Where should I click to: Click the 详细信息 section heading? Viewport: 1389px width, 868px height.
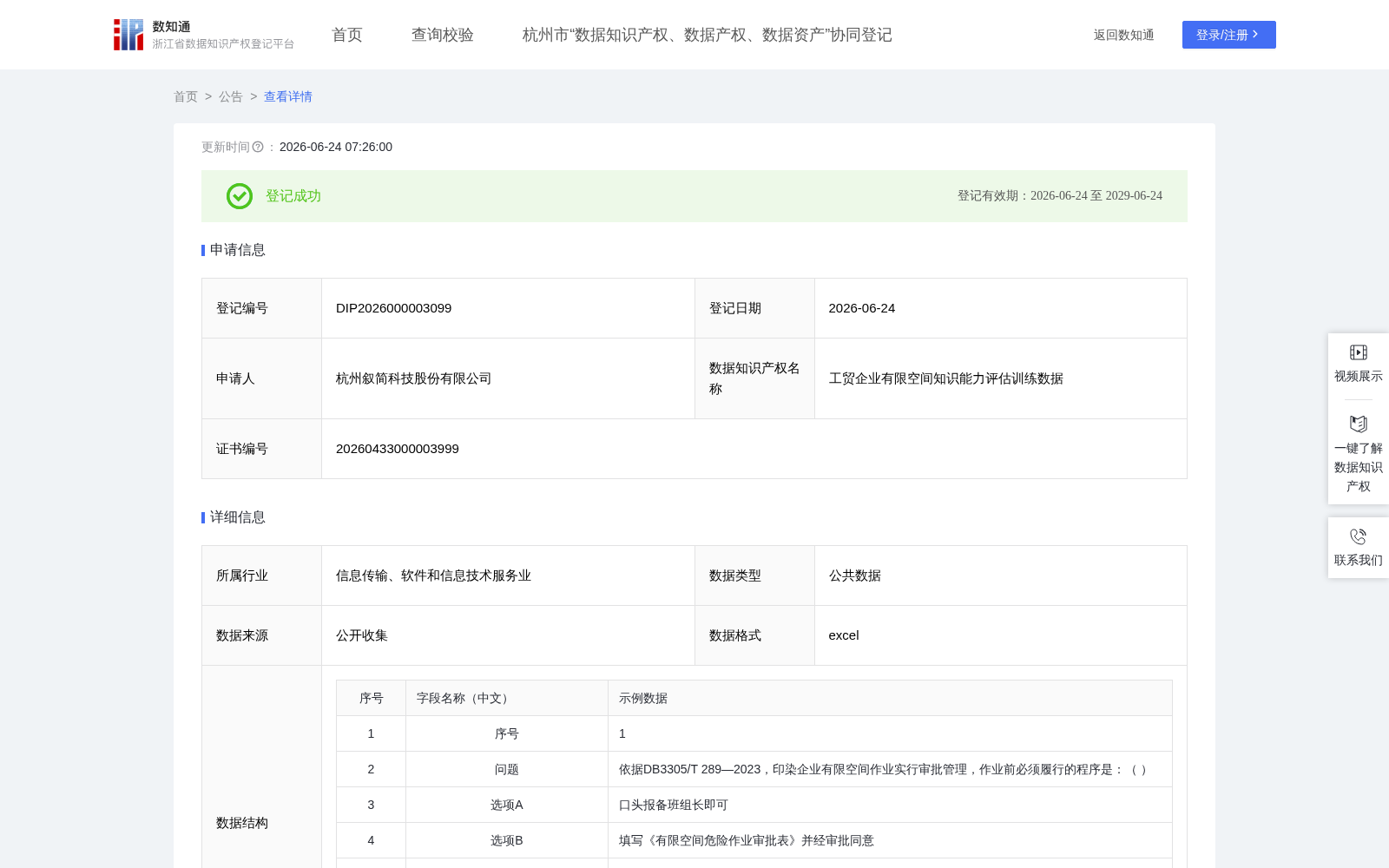[238, 517]
